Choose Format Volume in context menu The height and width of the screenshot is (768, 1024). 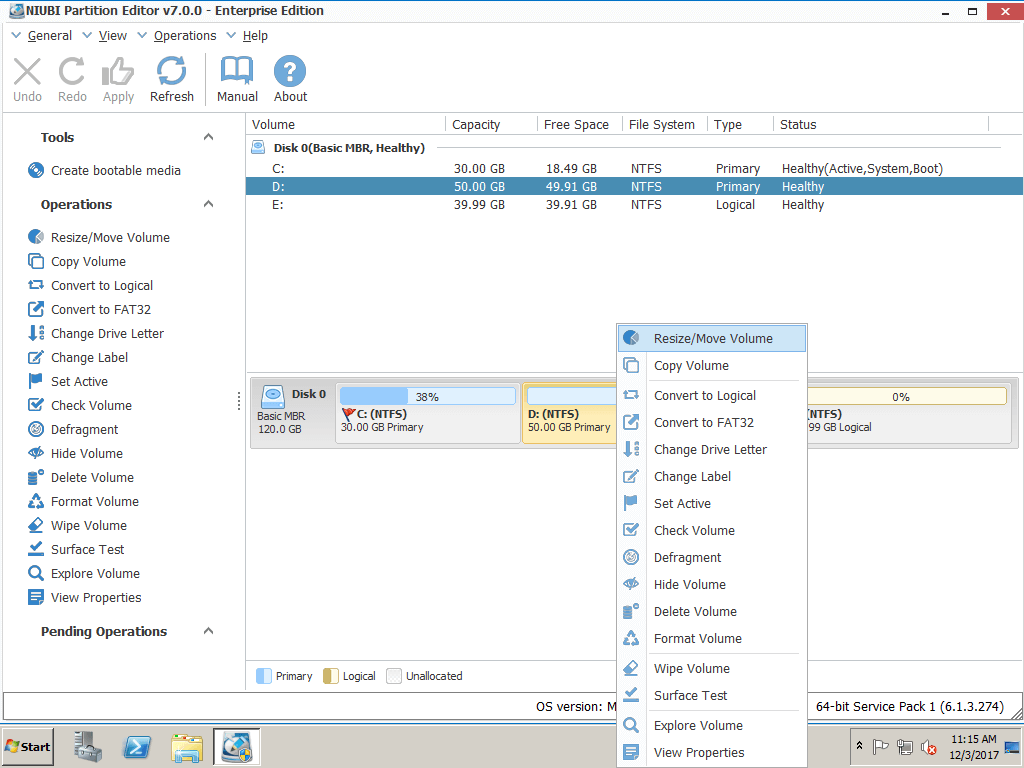point(712,639)
